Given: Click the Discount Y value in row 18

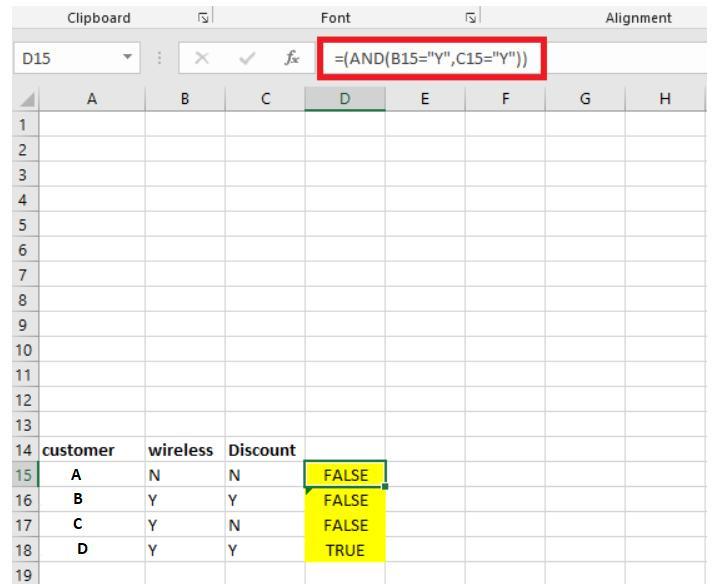Looking at the screenshot, I should (265, 549).
